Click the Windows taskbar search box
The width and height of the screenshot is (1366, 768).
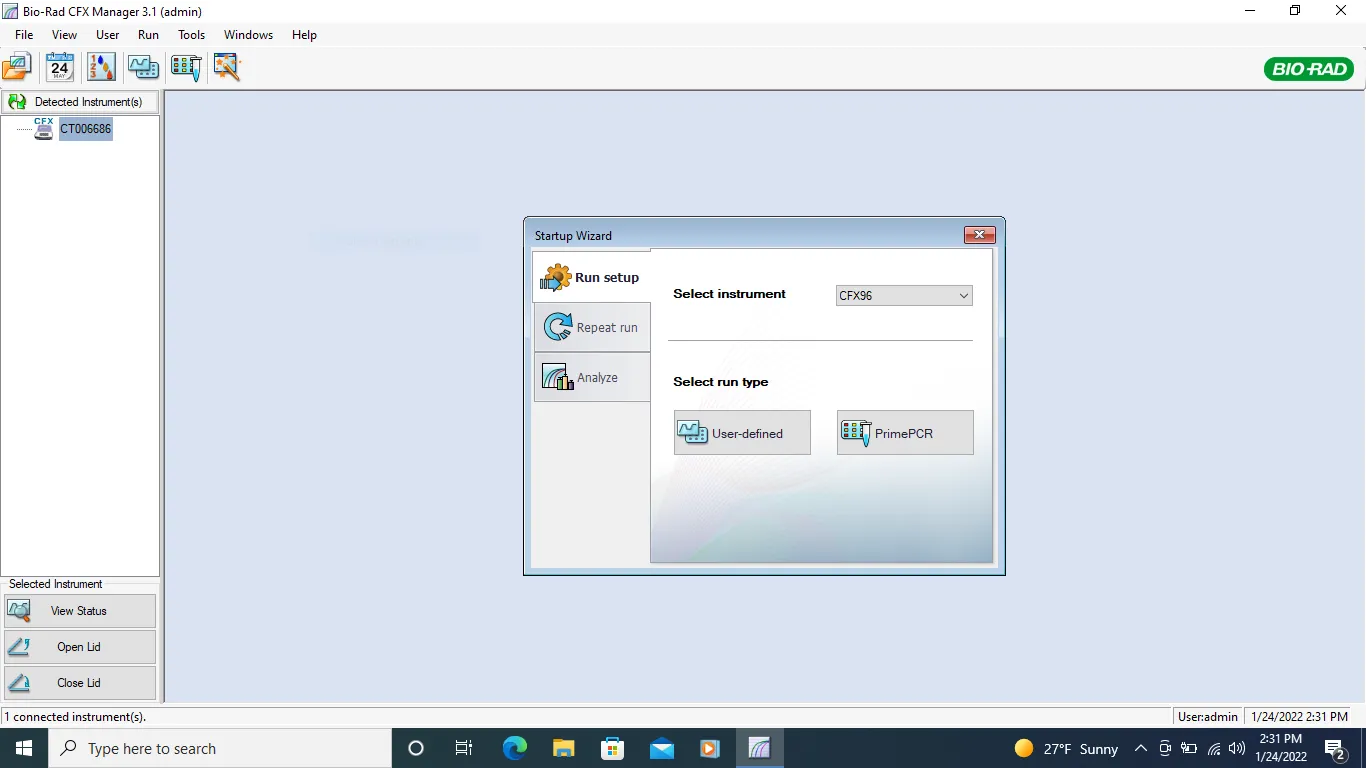click(220, 748)
